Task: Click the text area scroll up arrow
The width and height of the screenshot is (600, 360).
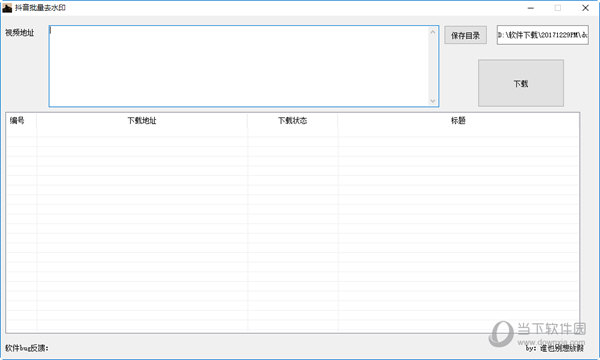Action: [433, 32]
